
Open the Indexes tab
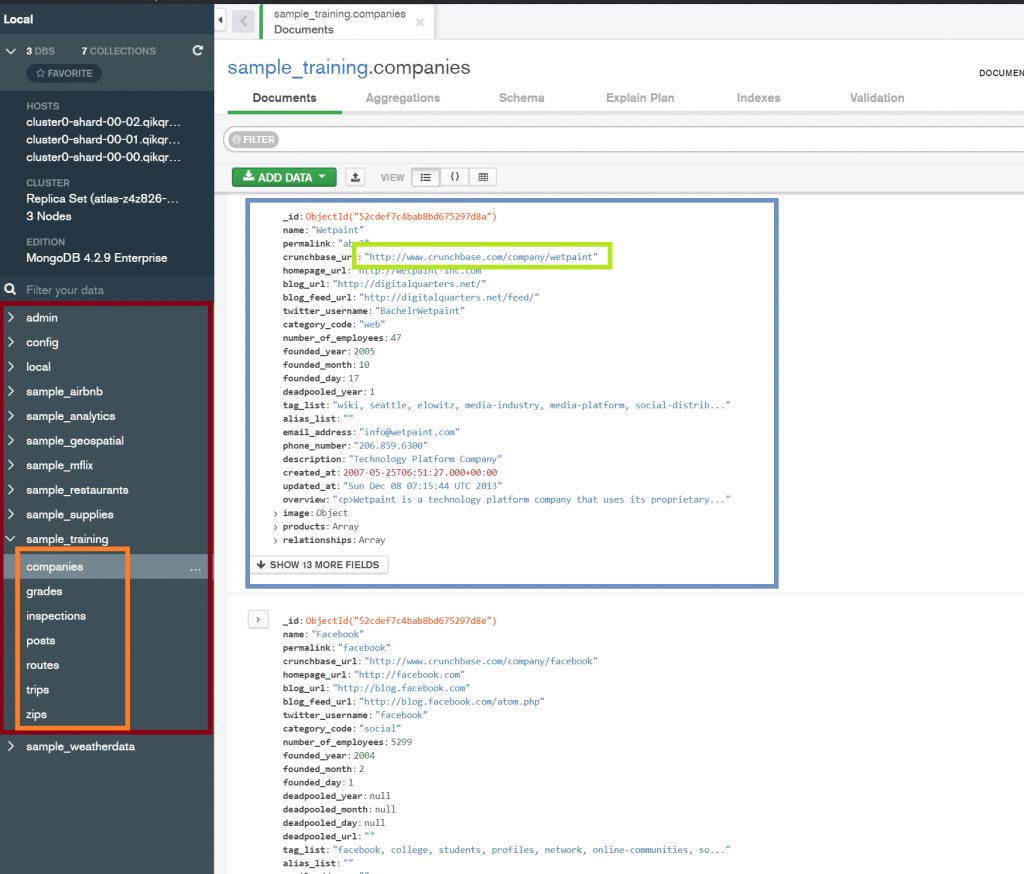(x=758, y=98)
